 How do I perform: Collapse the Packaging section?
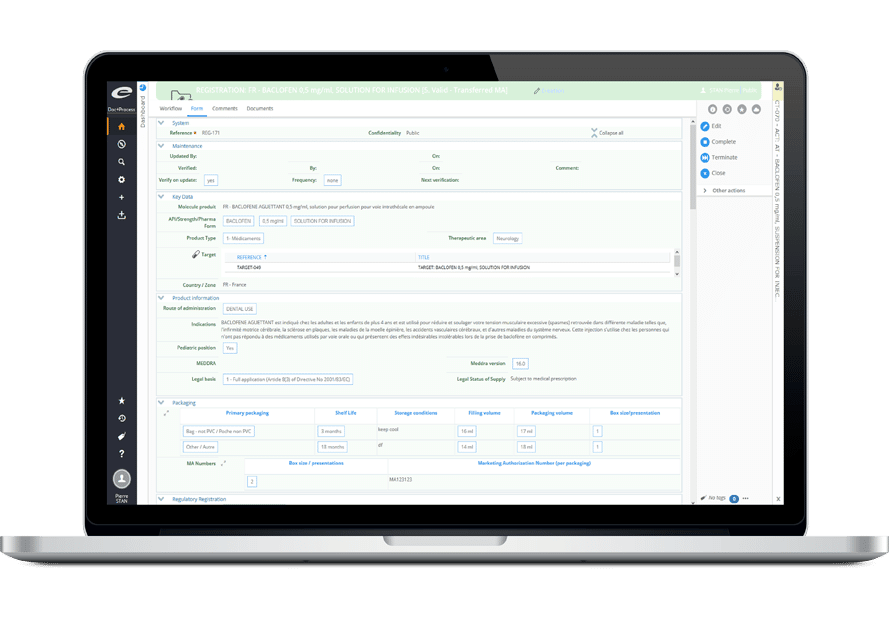[x=161, y=402]
